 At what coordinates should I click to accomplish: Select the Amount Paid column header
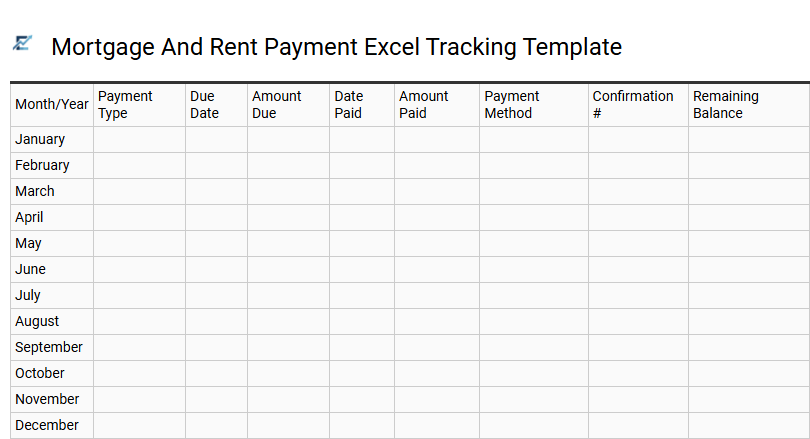(437, 104)
